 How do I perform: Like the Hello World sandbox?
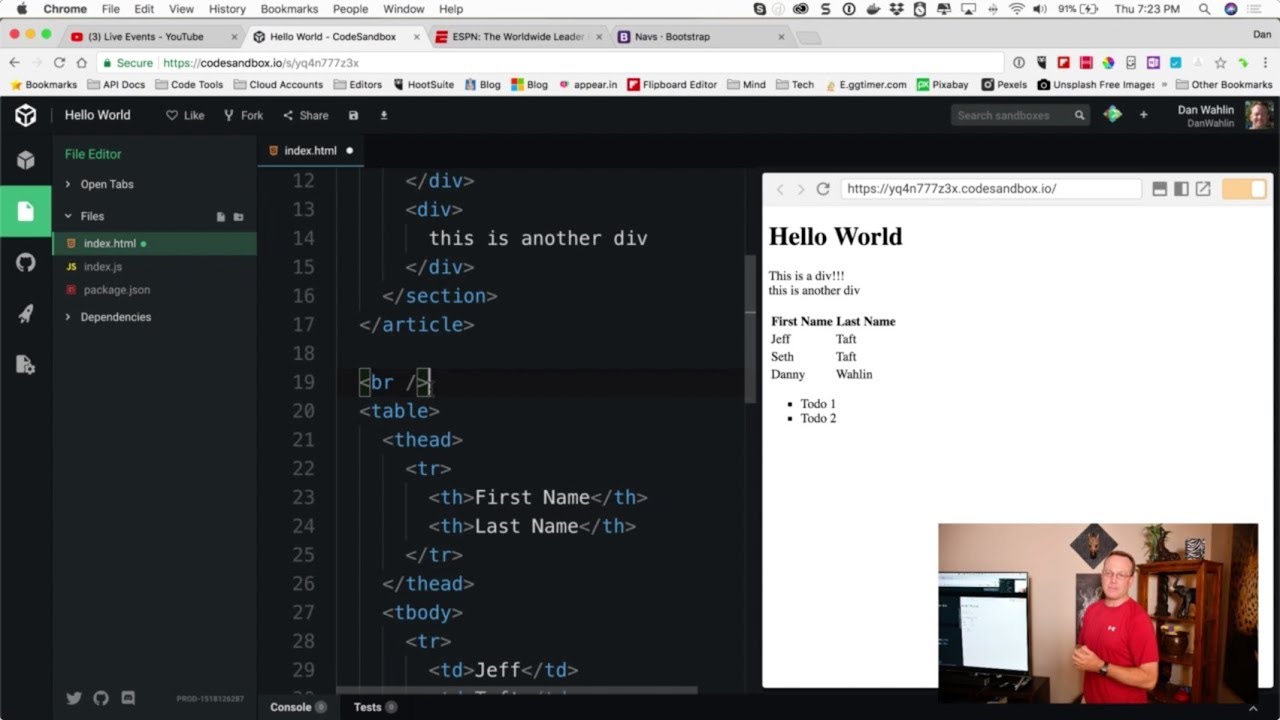185,115
